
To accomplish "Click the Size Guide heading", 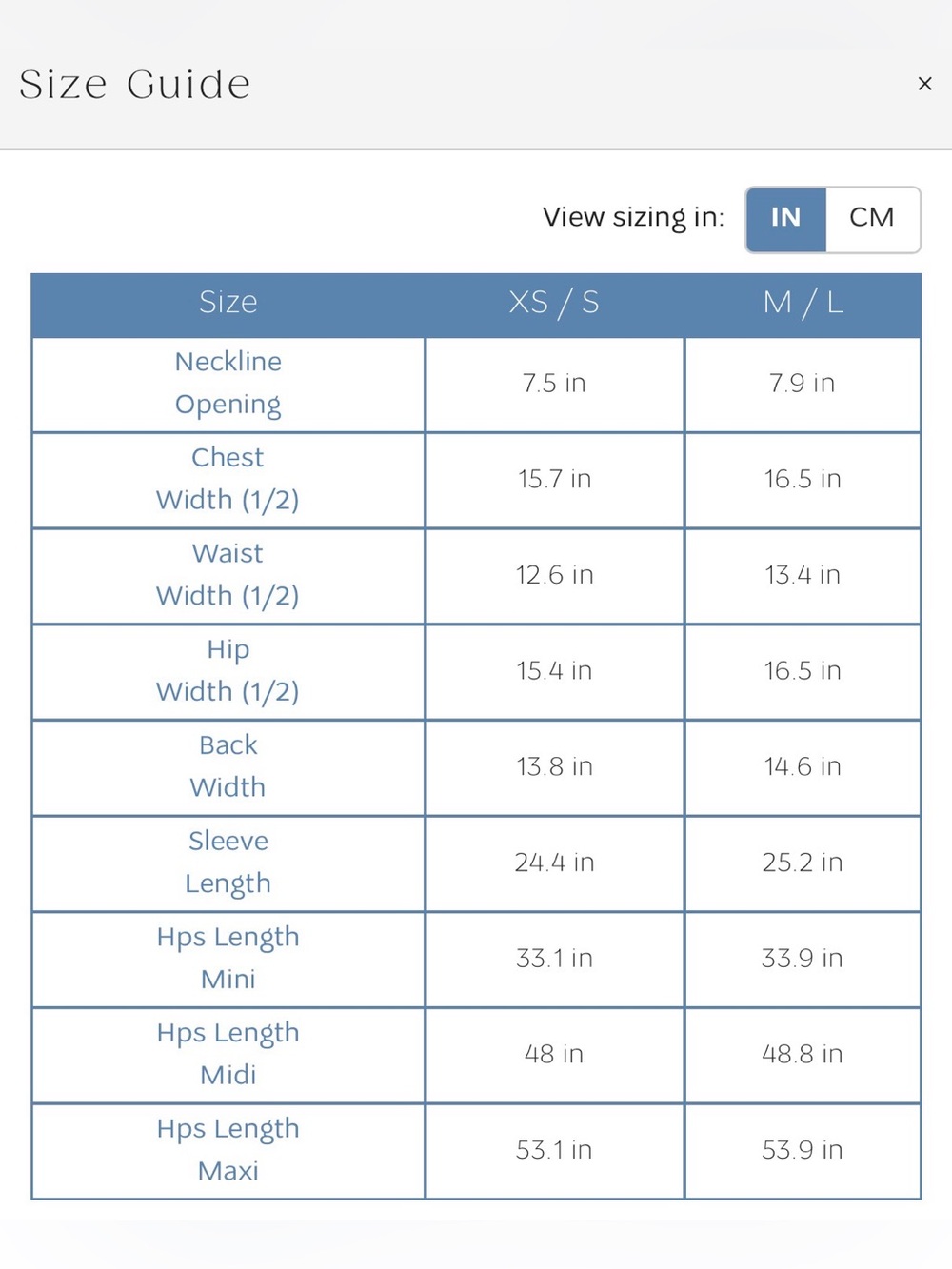I will [x=135, y=85].
